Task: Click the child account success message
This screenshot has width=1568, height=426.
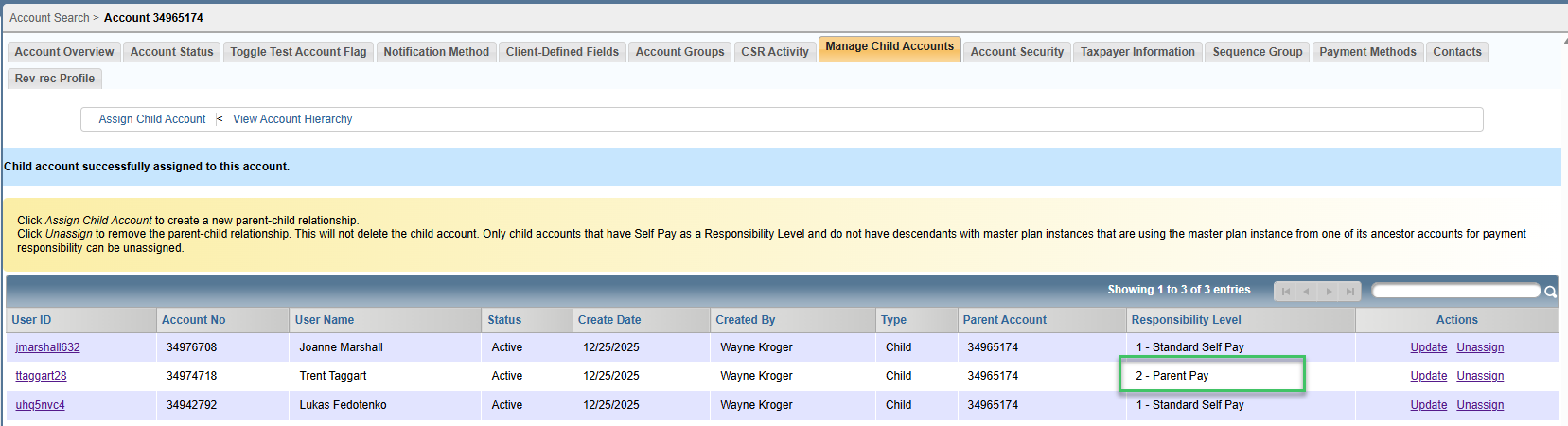Action: click(x=147, y=167)
